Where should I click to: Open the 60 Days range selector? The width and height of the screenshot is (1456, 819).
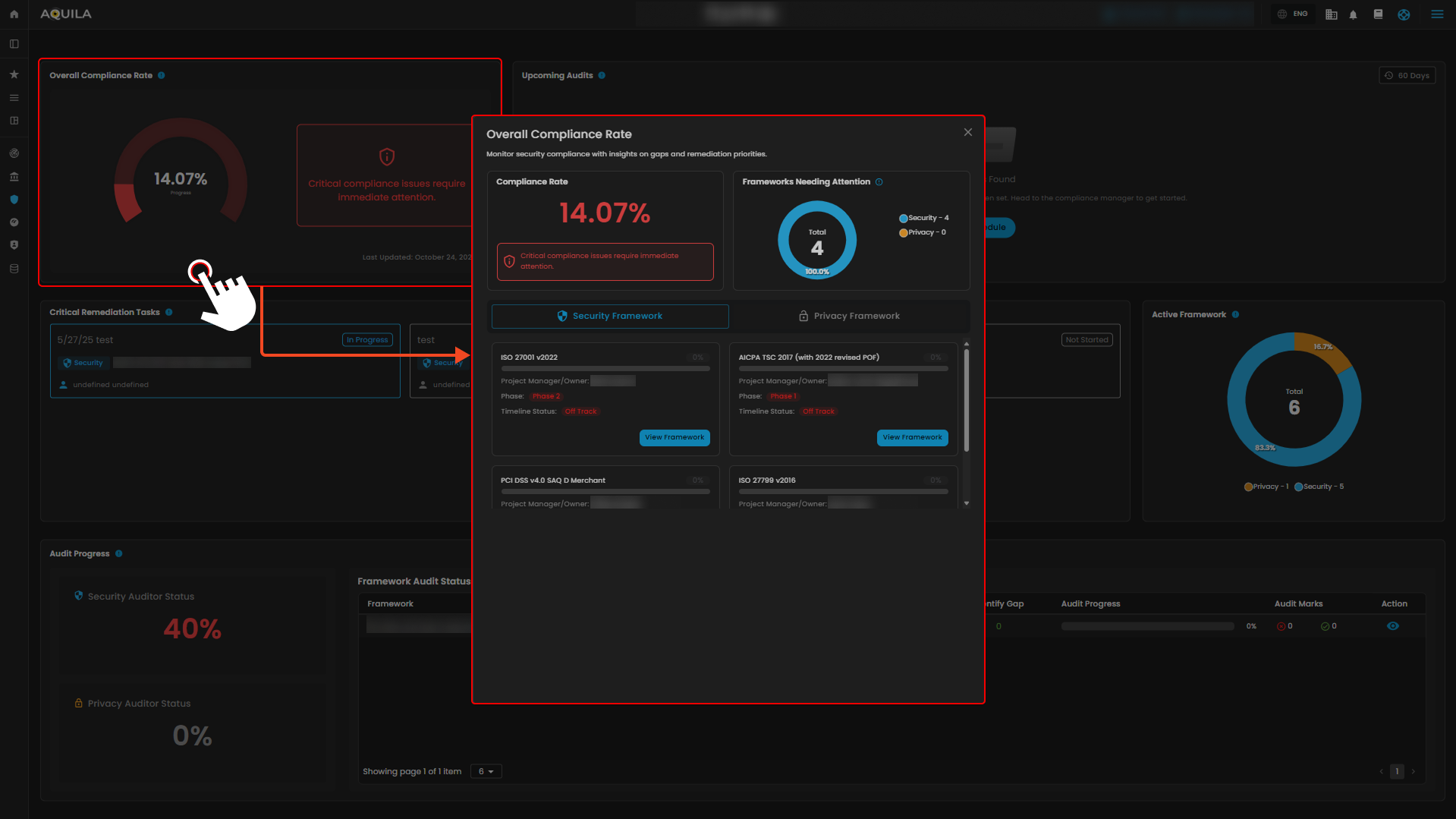tap(1407, 75)
